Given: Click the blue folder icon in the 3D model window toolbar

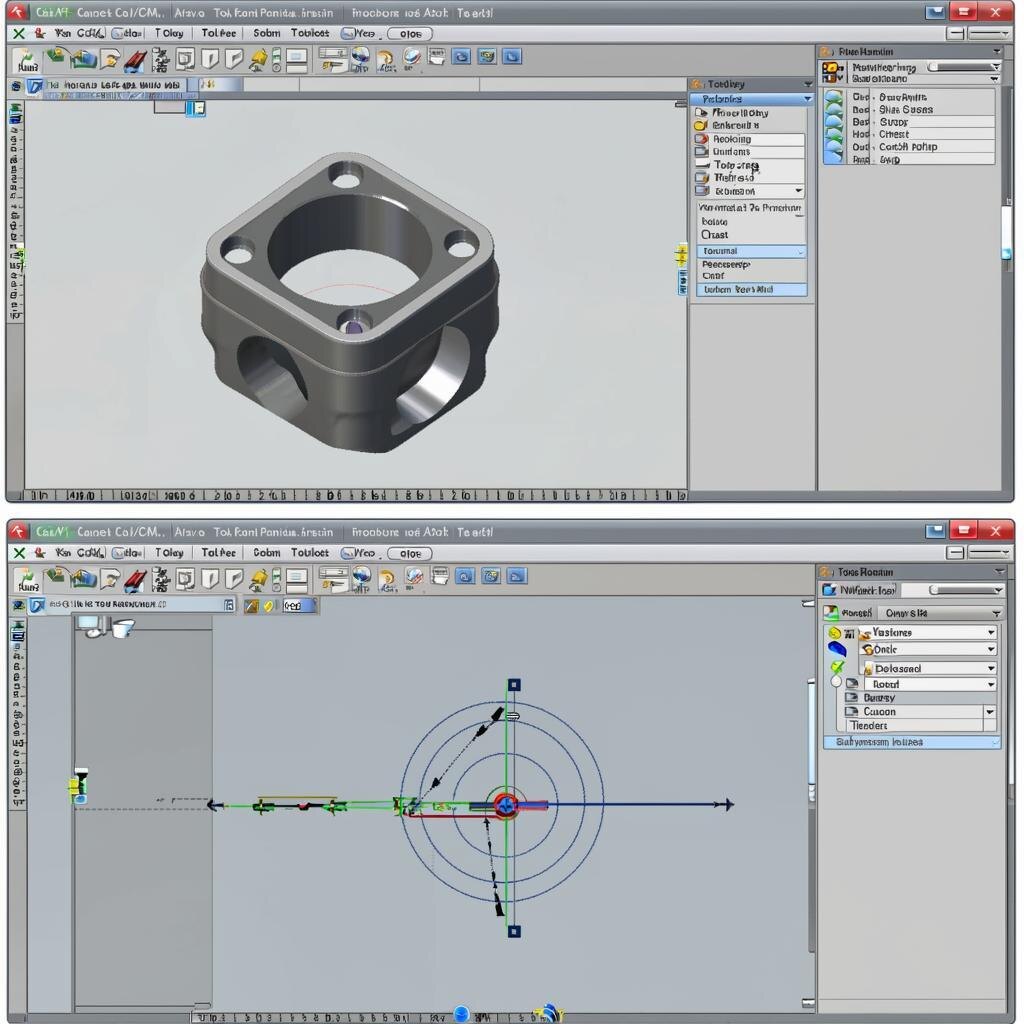Looking at the screenshot, I should click(x=84, y=59).
